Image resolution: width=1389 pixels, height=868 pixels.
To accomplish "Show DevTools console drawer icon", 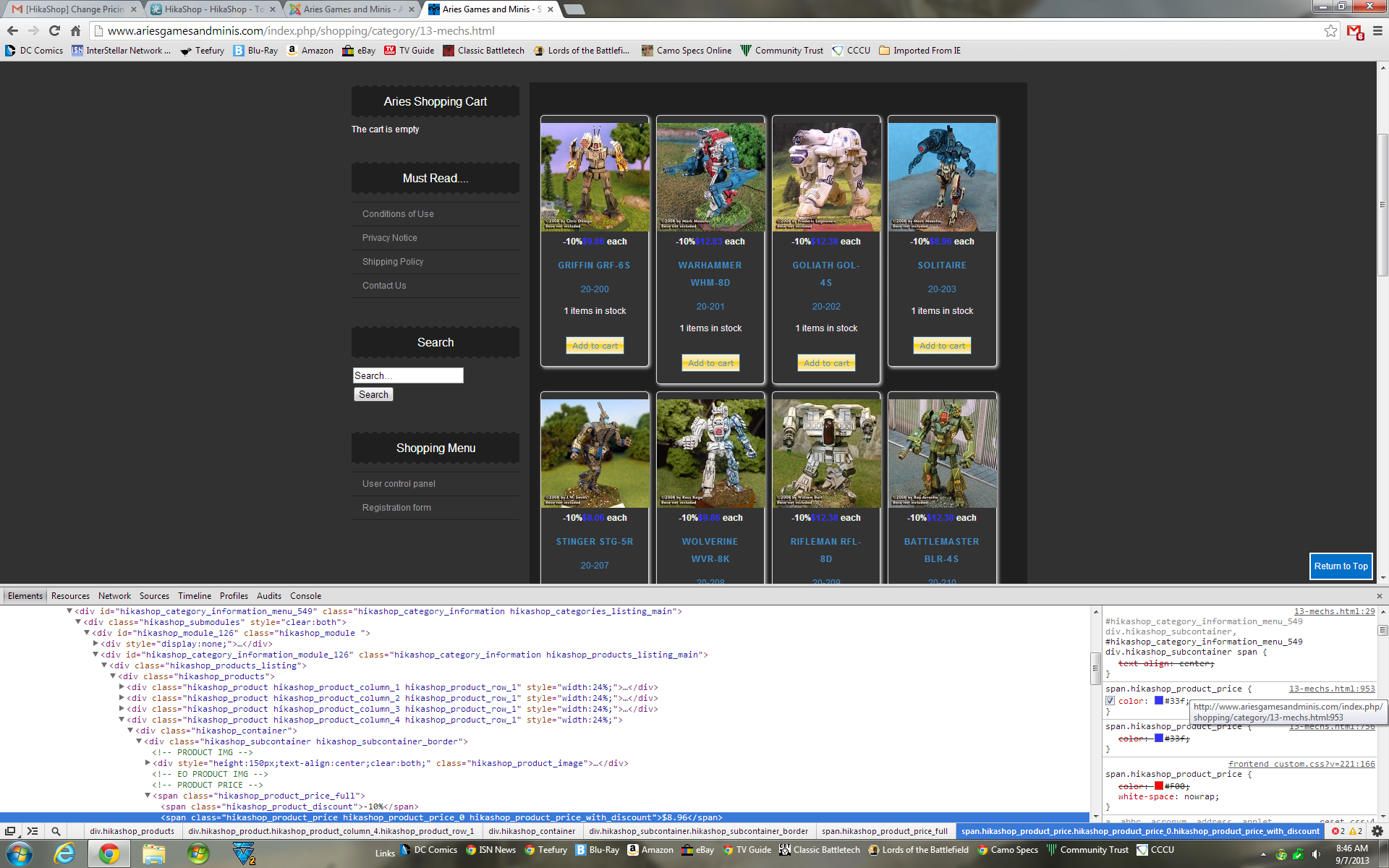I will (x=33, y=831).
